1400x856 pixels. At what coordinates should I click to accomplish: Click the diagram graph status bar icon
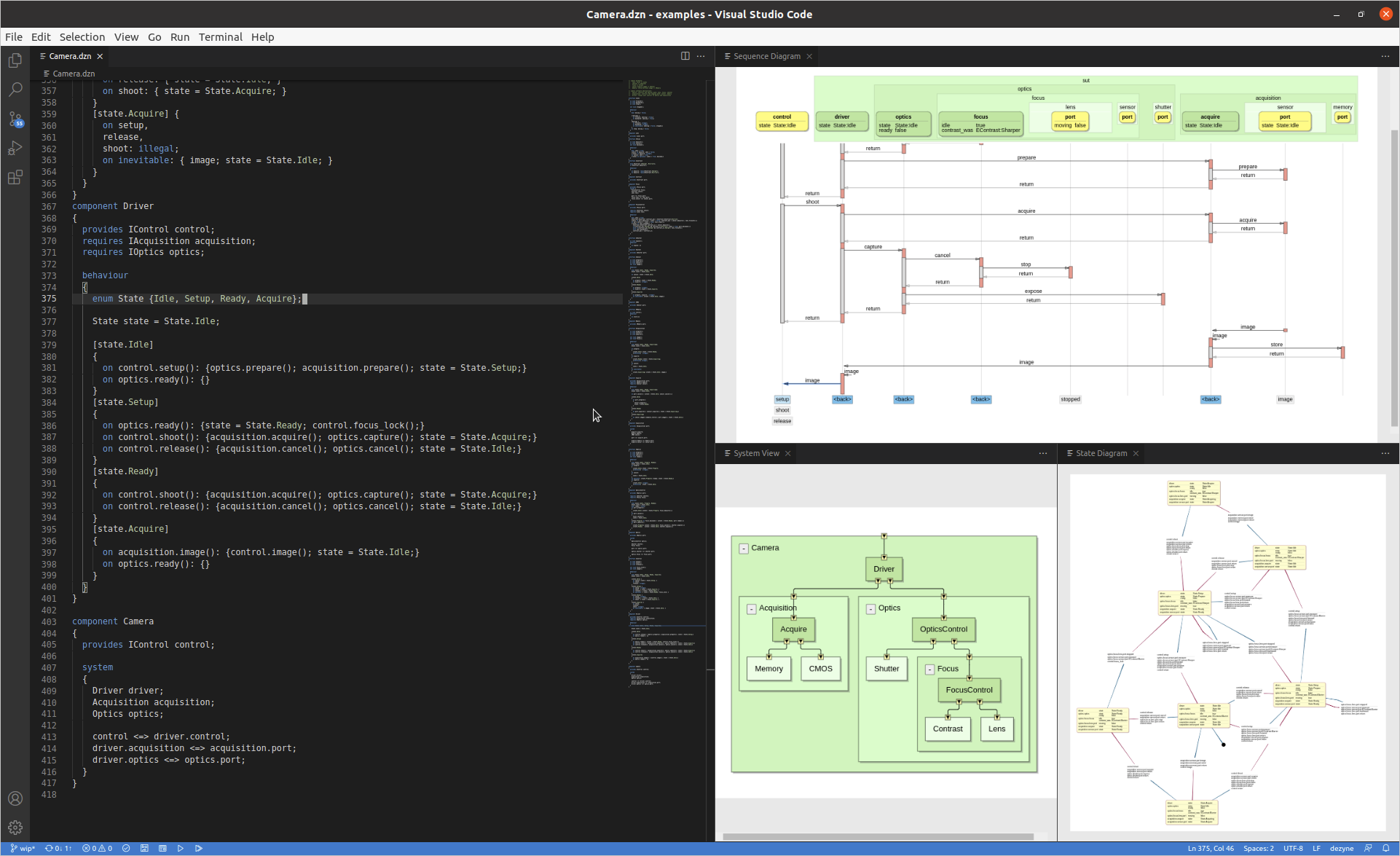pyautogui.click(x=144, y=848)
